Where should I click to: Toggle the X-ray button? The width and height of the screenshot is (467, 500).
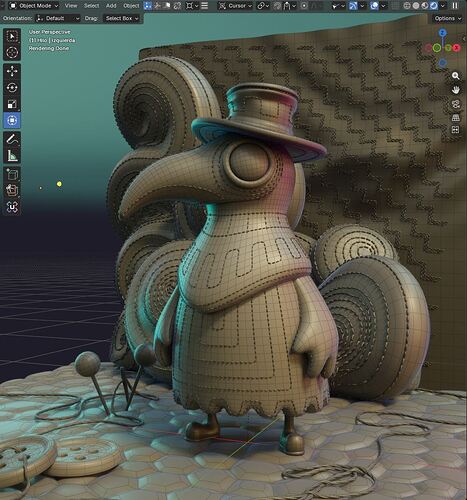click(395, 6)
